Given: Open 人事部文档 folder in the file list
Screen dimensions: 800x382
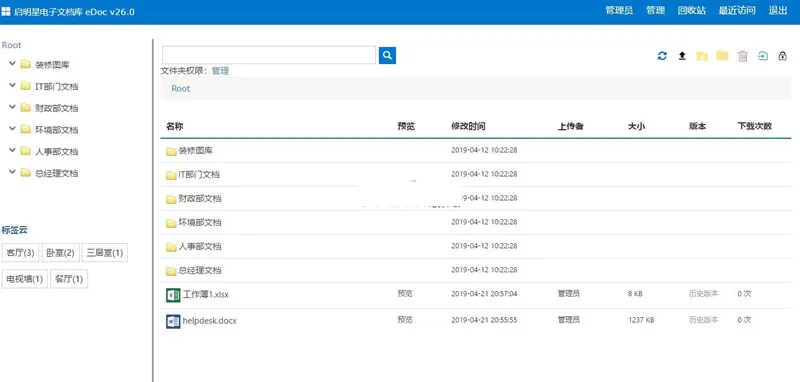Looking at the screenshot, I should (199, 247).
